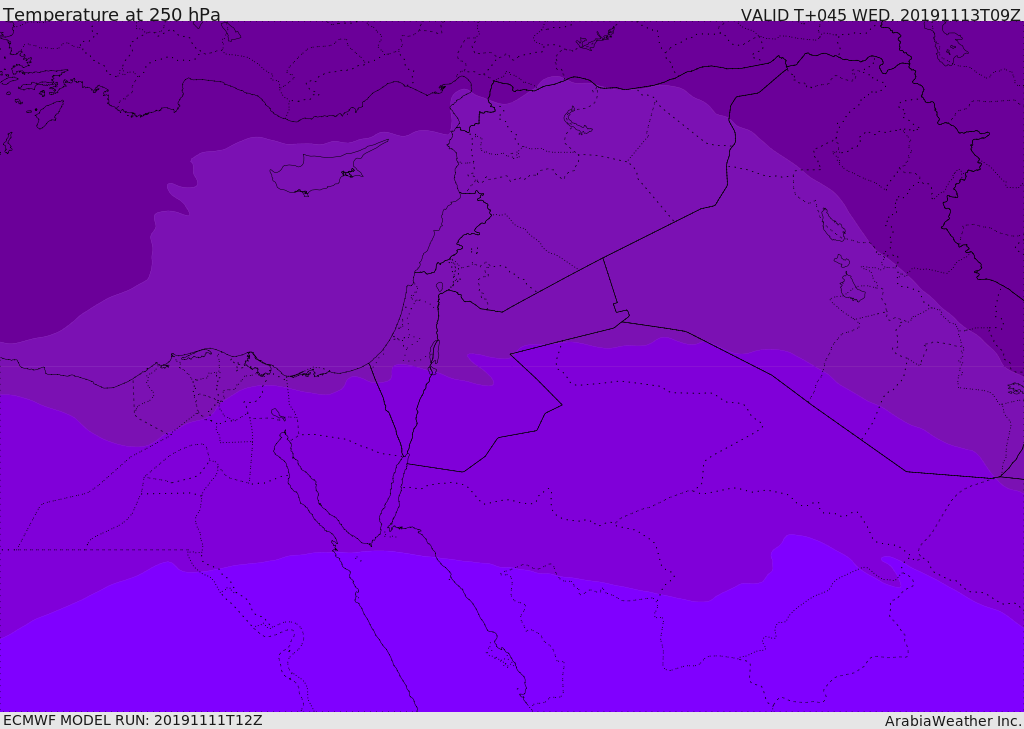
Task: Click the 'ECMWF MODEL RUN: 20191111T12Z' label
Action: [133, 720]
